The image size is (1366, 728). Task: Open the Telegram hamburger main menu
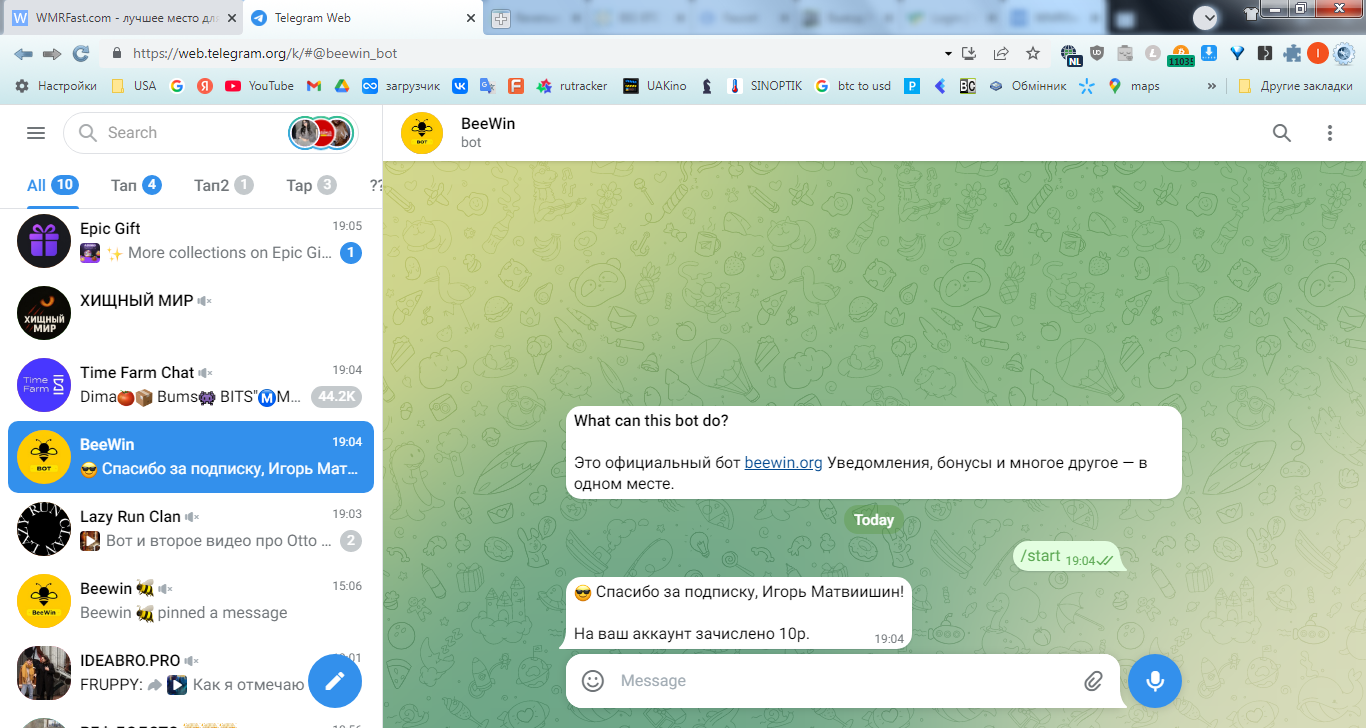(x=36, y=133)
